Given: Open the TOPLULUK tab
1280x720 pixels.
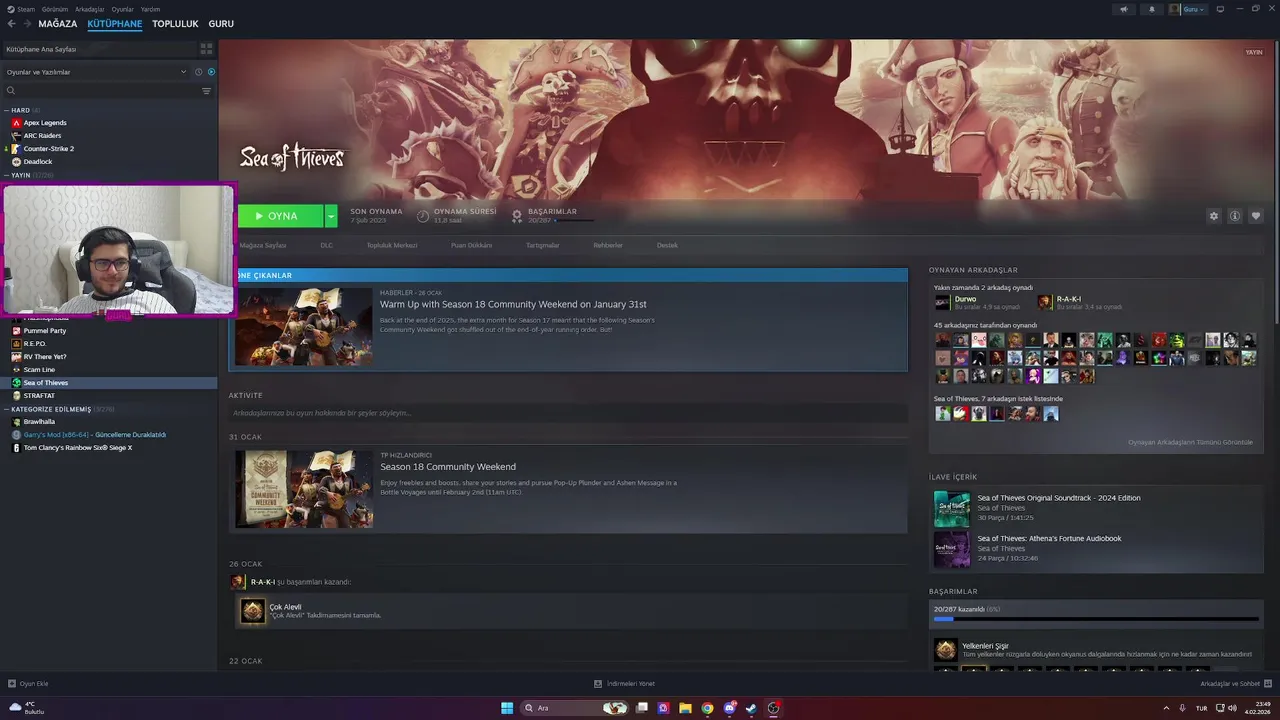Looking at the screenshot, I should point(175,24).
